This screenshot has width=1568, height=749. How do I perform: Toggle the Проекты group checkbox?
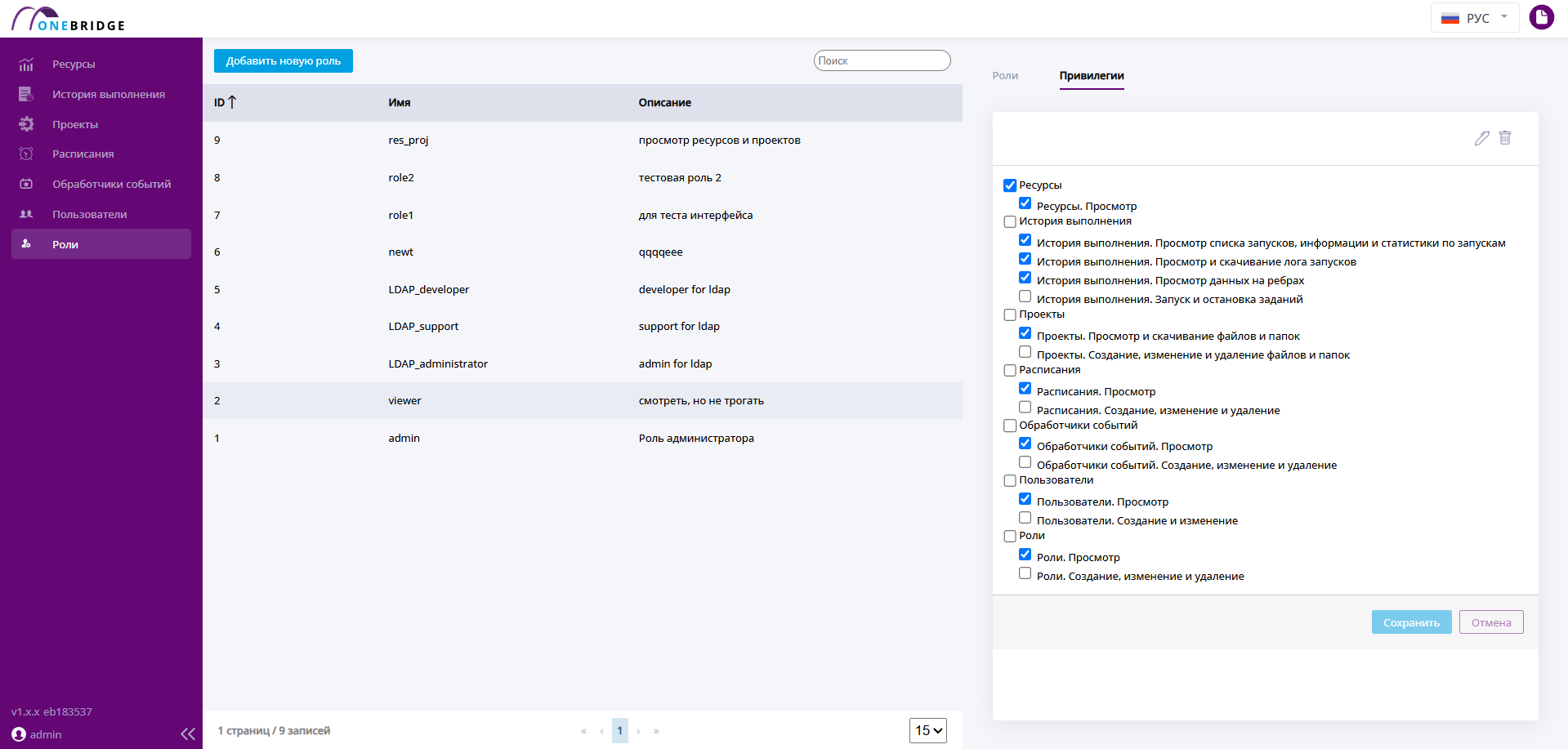pos(1010,314)
